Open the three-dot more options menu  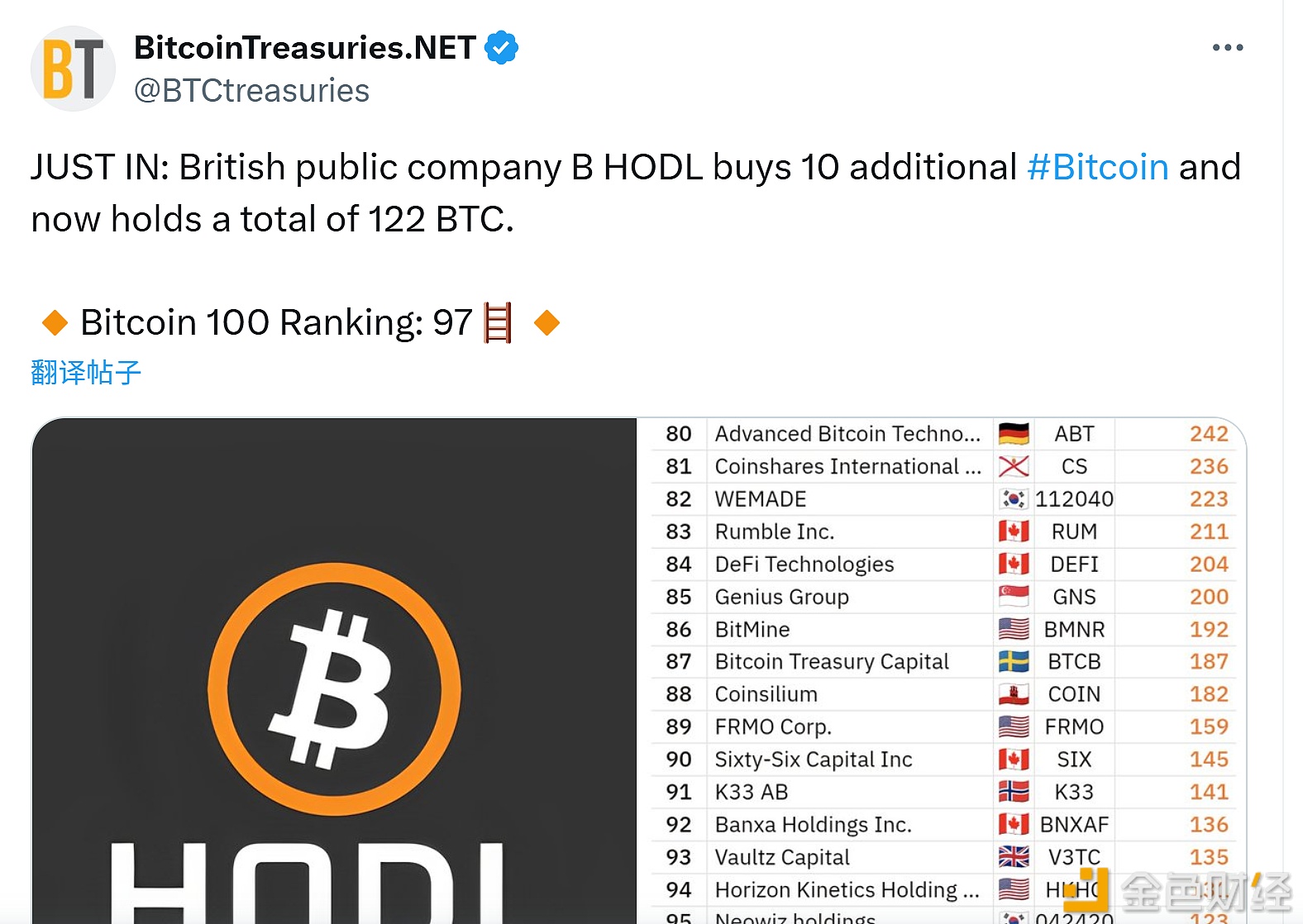point(1227,48)
